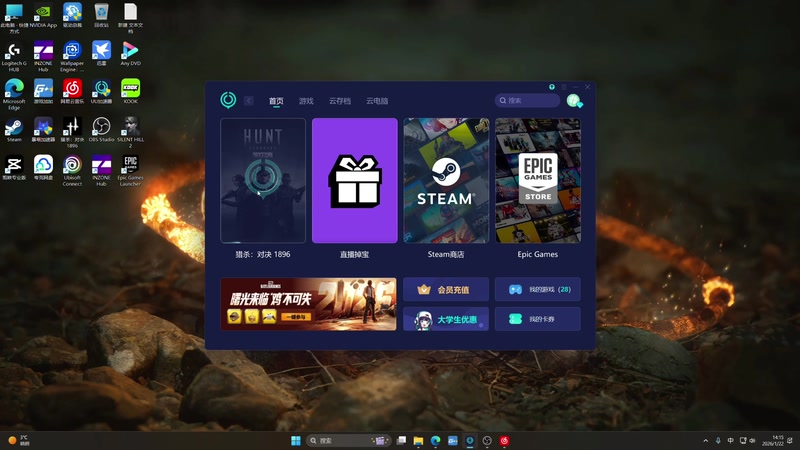Open the app's menu icon beside the minimize button

click(564, 87)
